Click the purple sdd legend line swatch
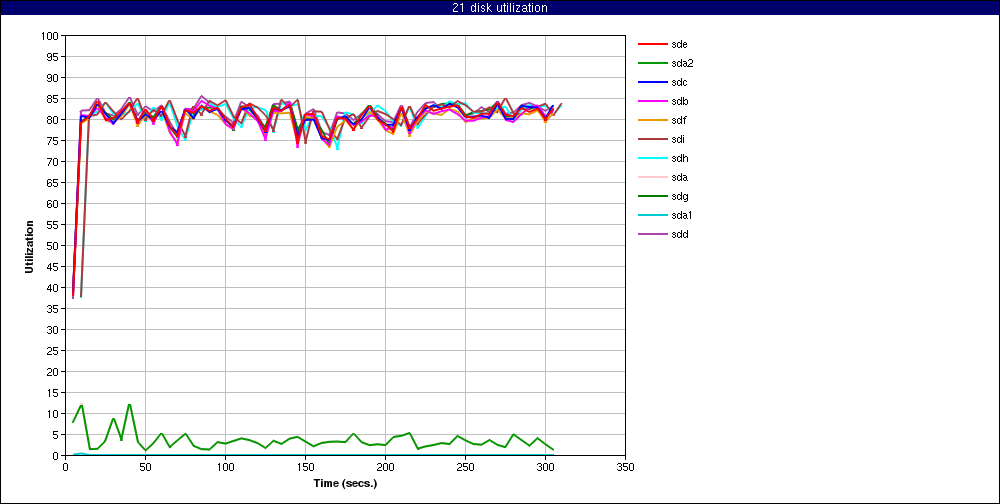 click(x=651, y=234)
